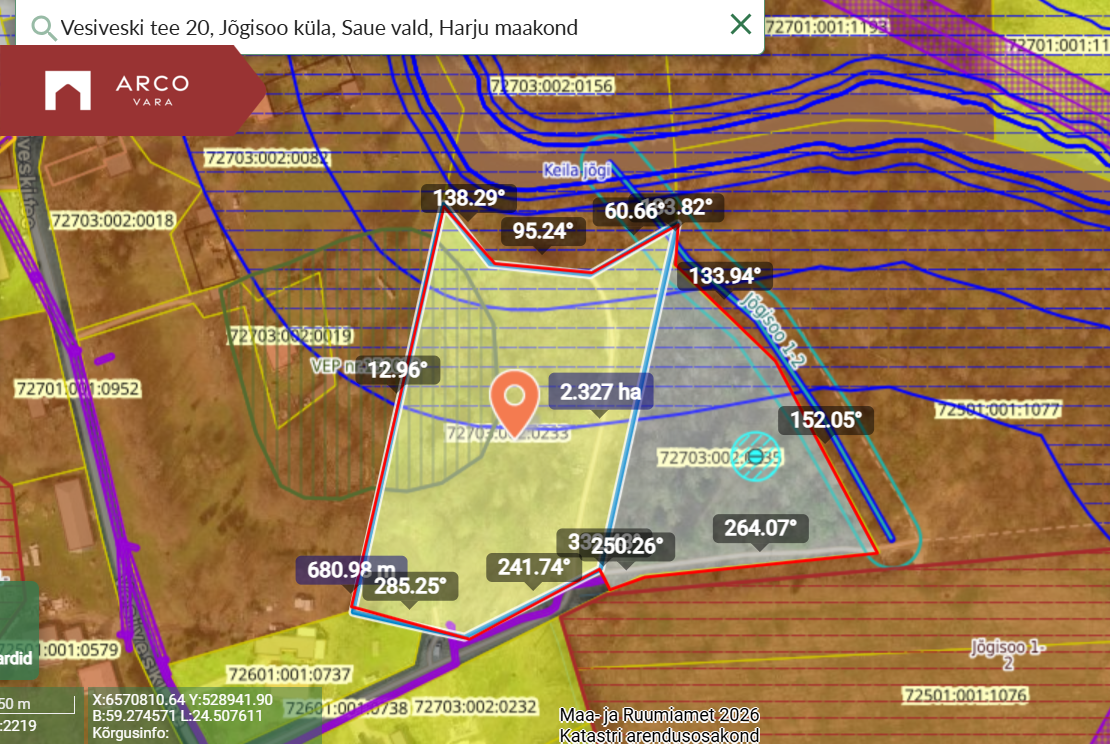Click the 241.74° angle label
1110x744 pixels.
pos(534,567)
